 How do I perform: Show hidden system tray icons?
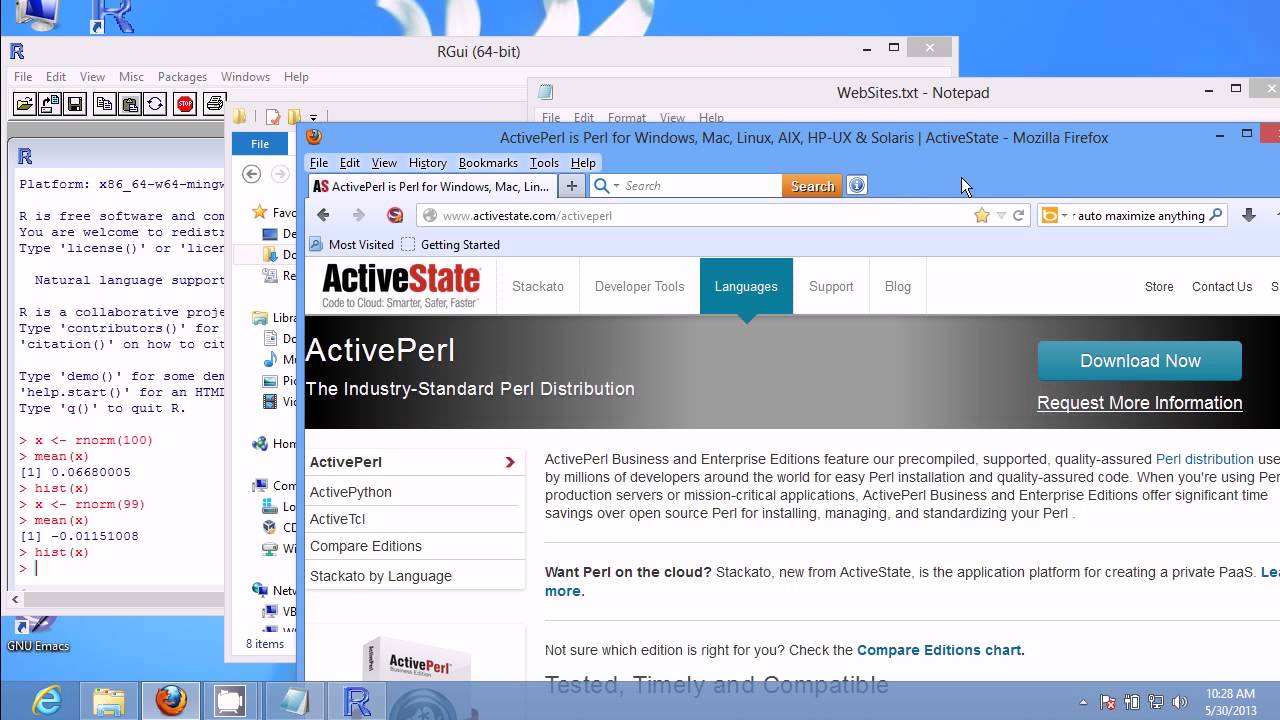[x=1085, y=702]
